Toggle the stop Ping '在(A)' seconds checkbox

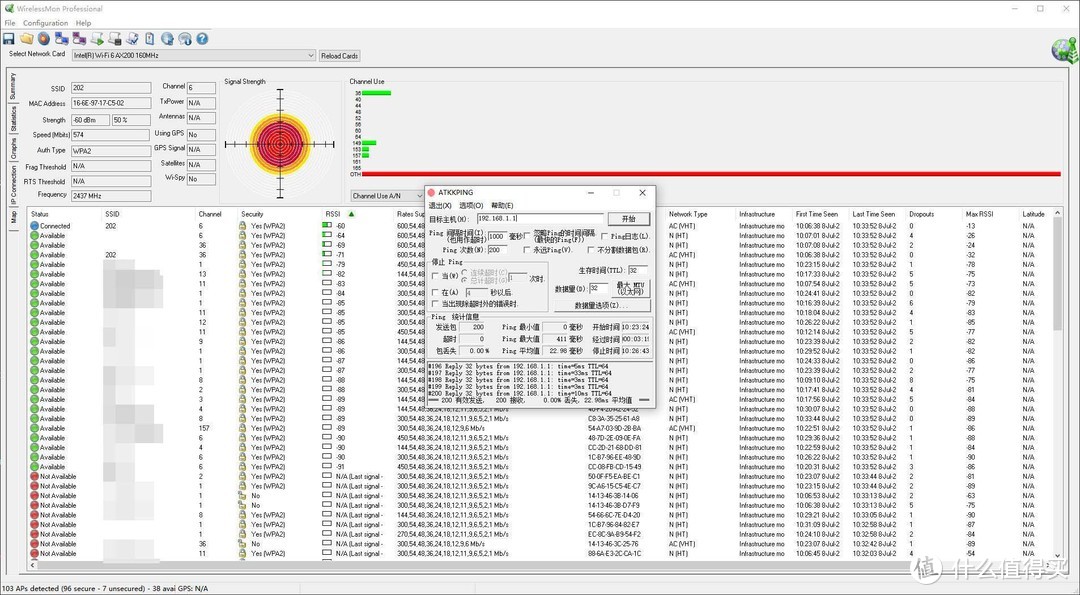[x=435, y=293]
